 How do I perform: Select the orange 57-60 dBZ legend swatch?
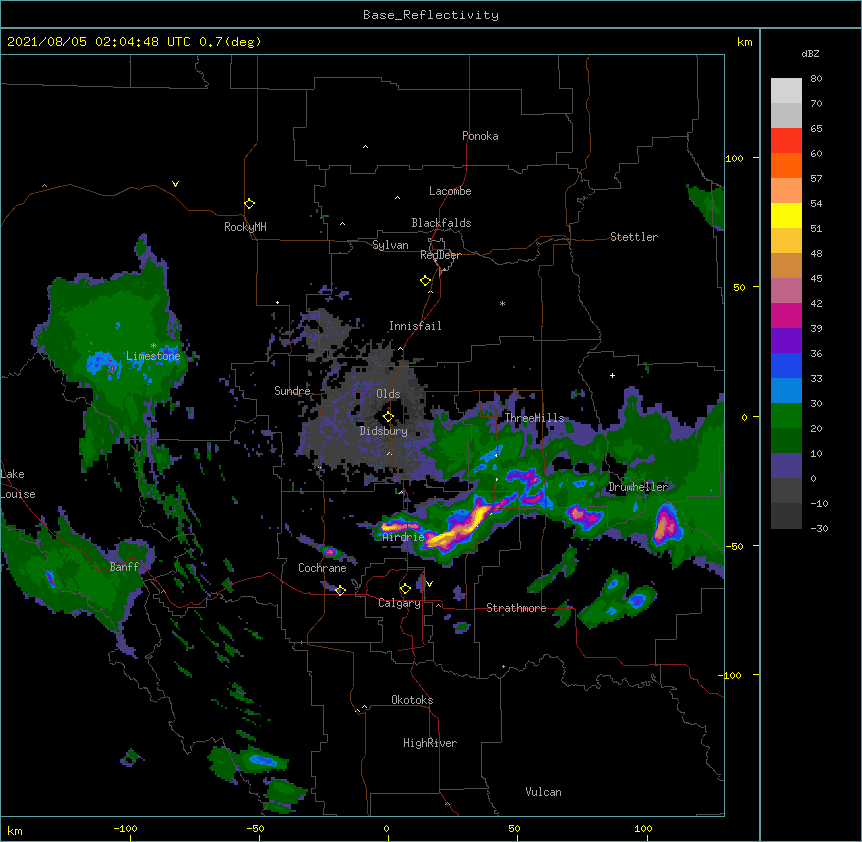[786, 165]
